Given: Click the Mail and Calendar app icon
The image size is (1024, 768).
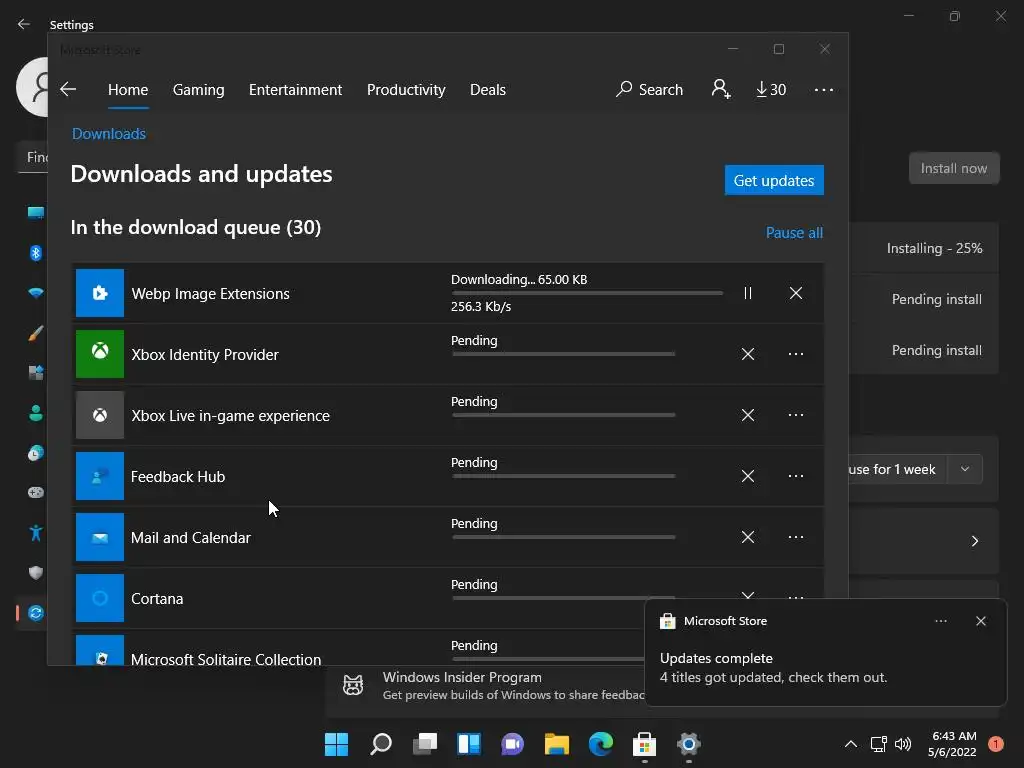Looking at the screenshot, I should point(100,537).
